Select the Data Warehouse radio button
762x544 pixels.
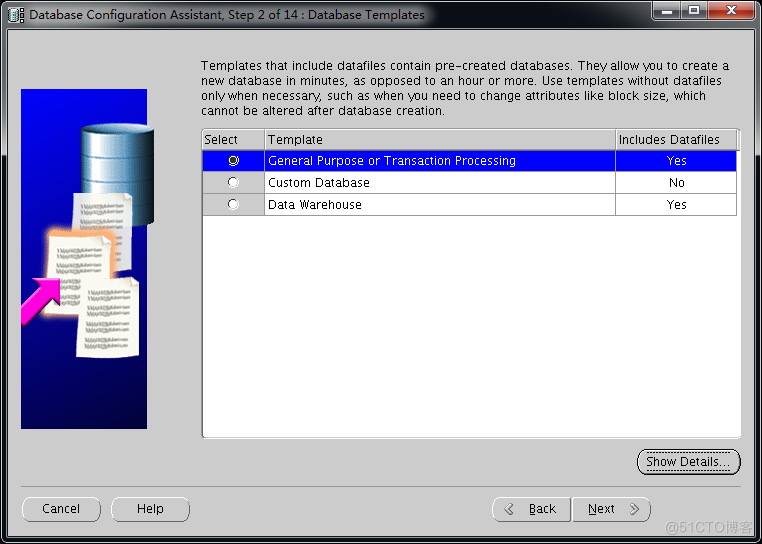coord(233,204)
